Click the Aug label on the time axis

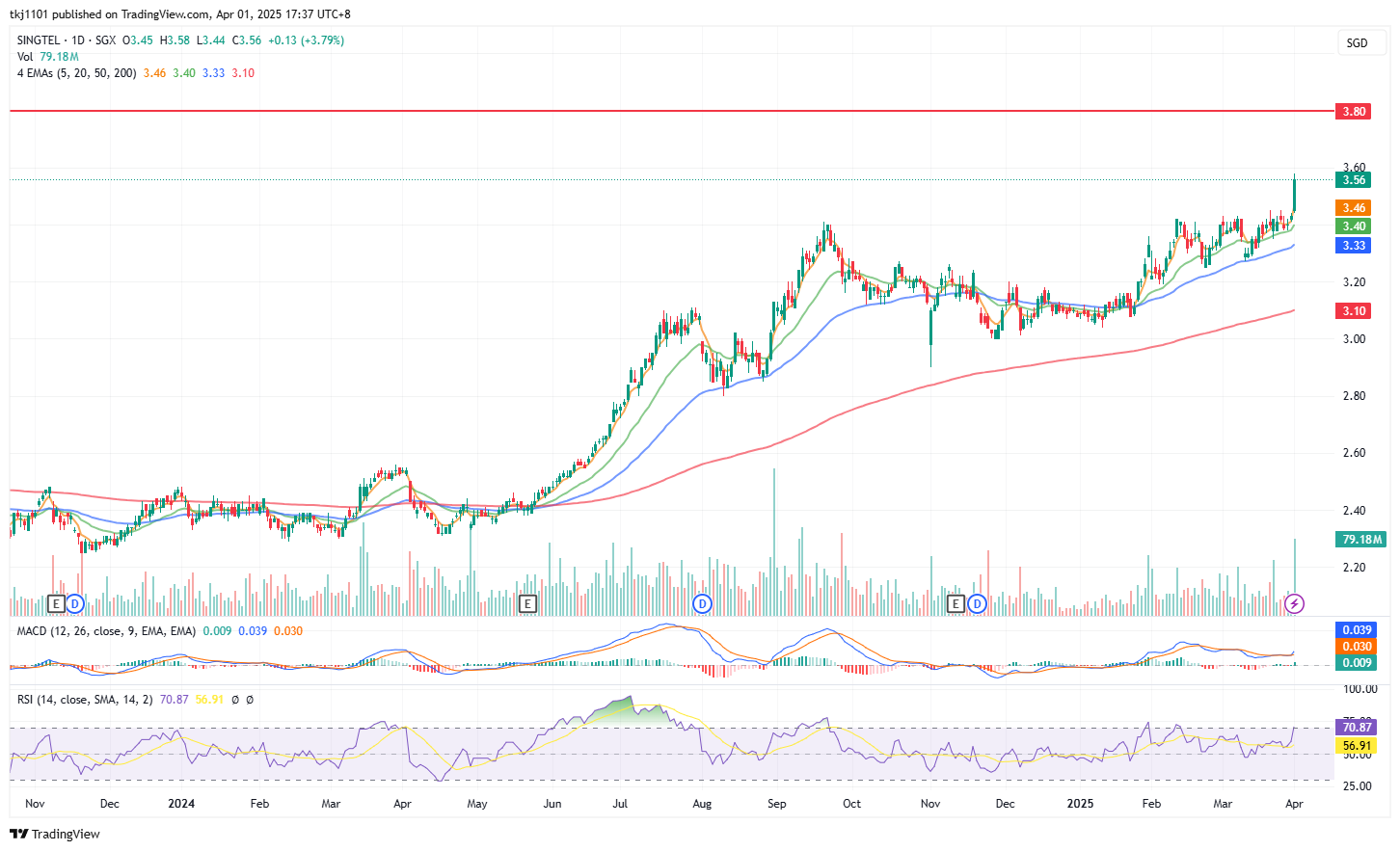pyautogui.click(x=702, y=804)
